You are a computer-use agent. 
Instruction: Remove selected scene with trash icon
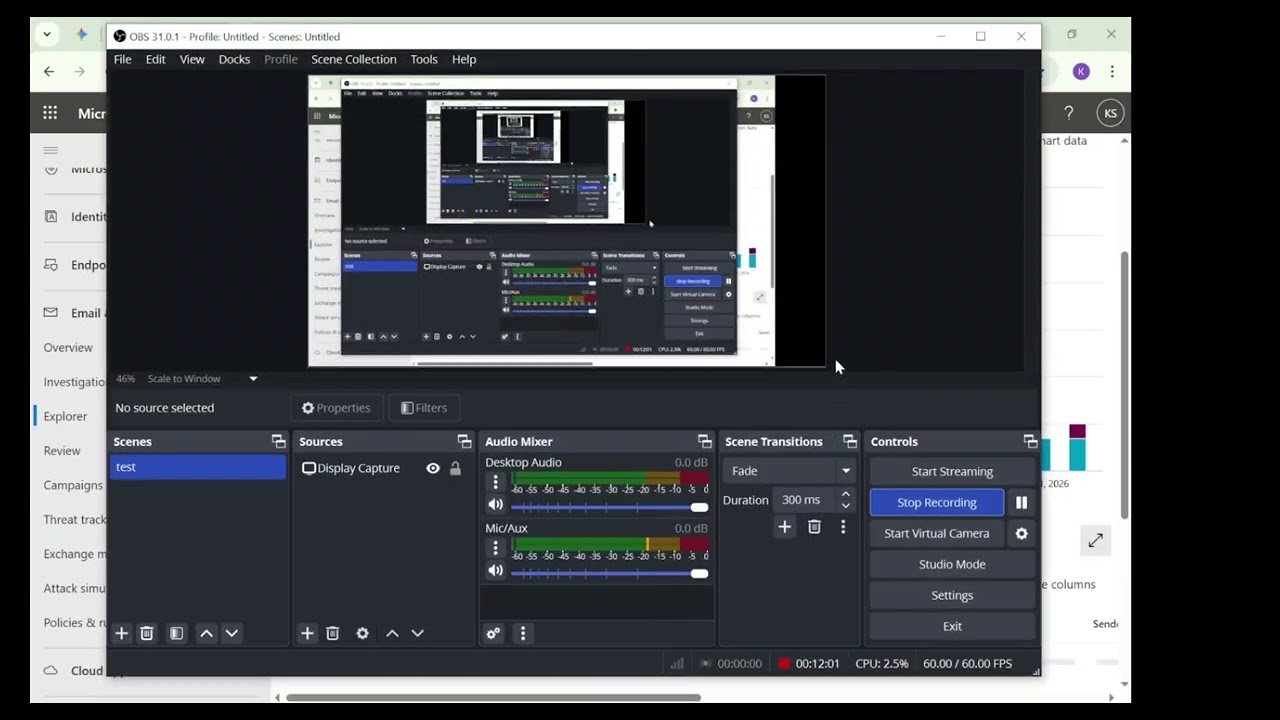pyautogui.click(x=147, y=633)
